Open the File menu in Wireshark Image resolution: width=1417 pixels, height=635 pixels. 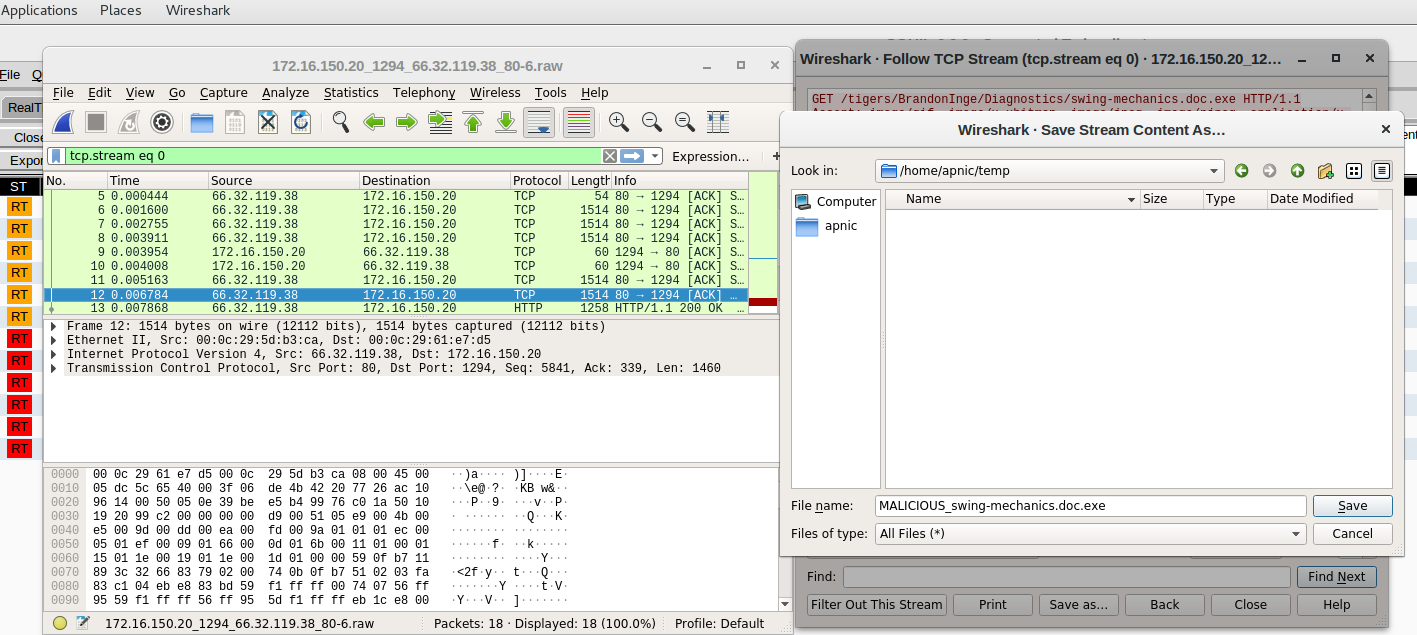coord(63,92)
